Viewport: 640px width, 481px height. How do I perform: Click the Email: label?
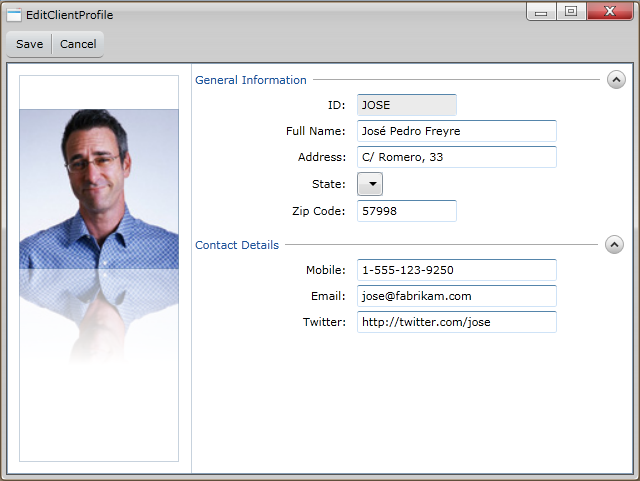pos(328,296)
